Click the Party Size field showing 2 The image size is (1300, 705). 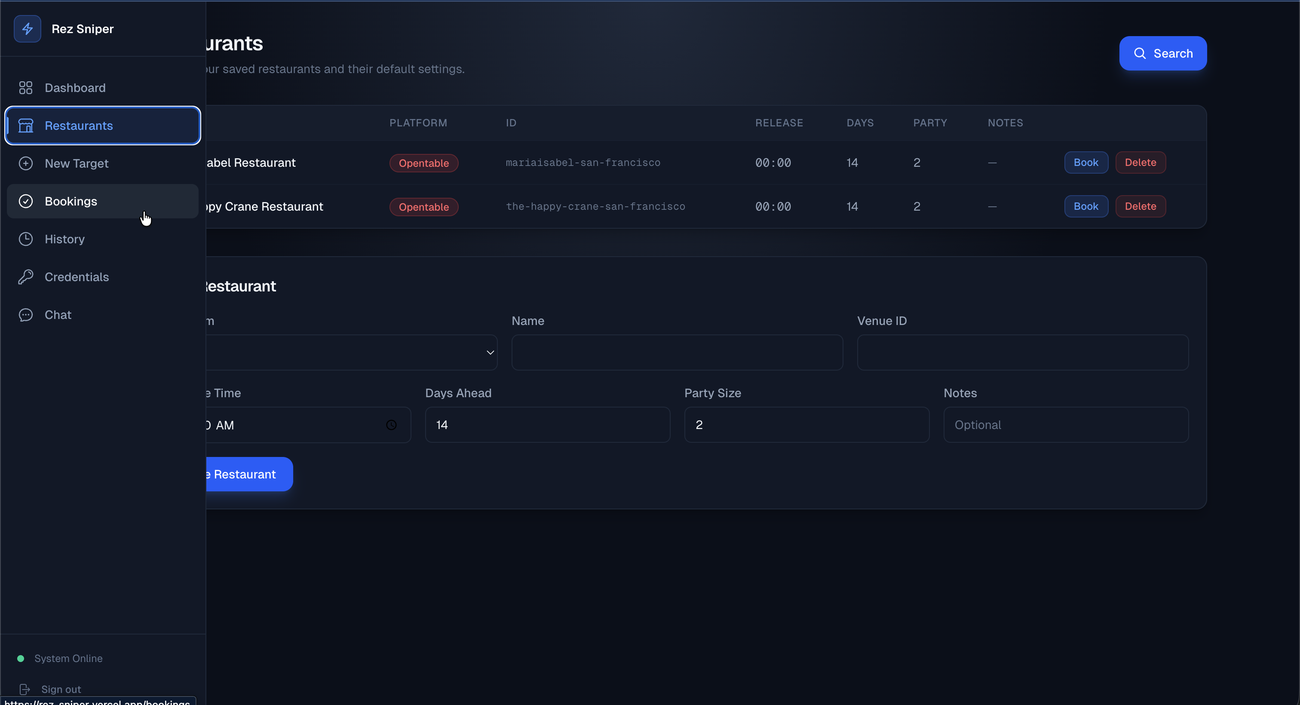pos(806,425)
